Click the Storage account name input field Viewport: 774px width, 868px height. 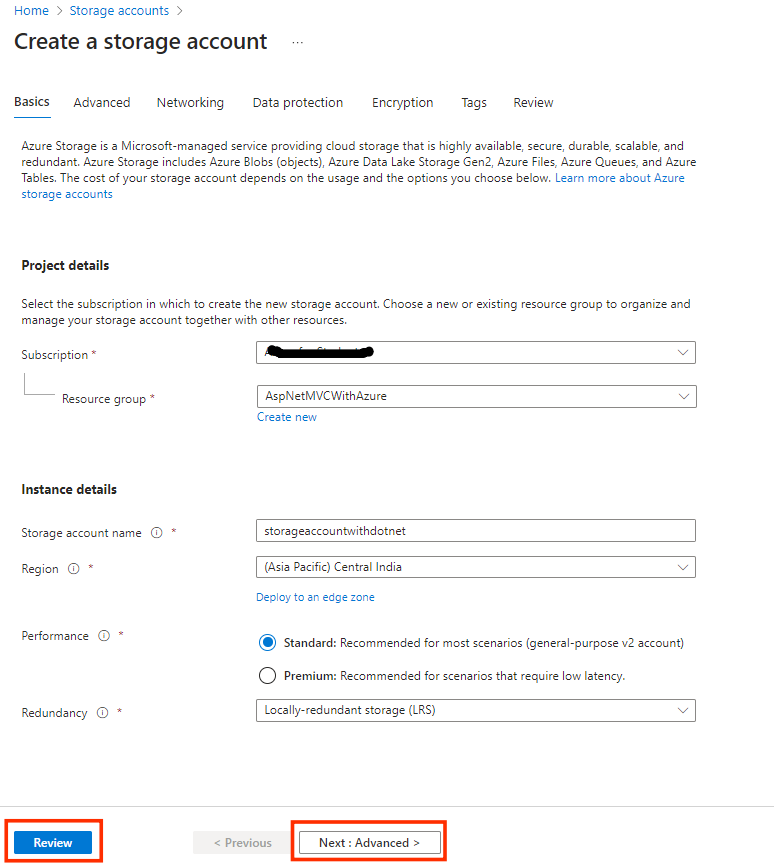476,531
